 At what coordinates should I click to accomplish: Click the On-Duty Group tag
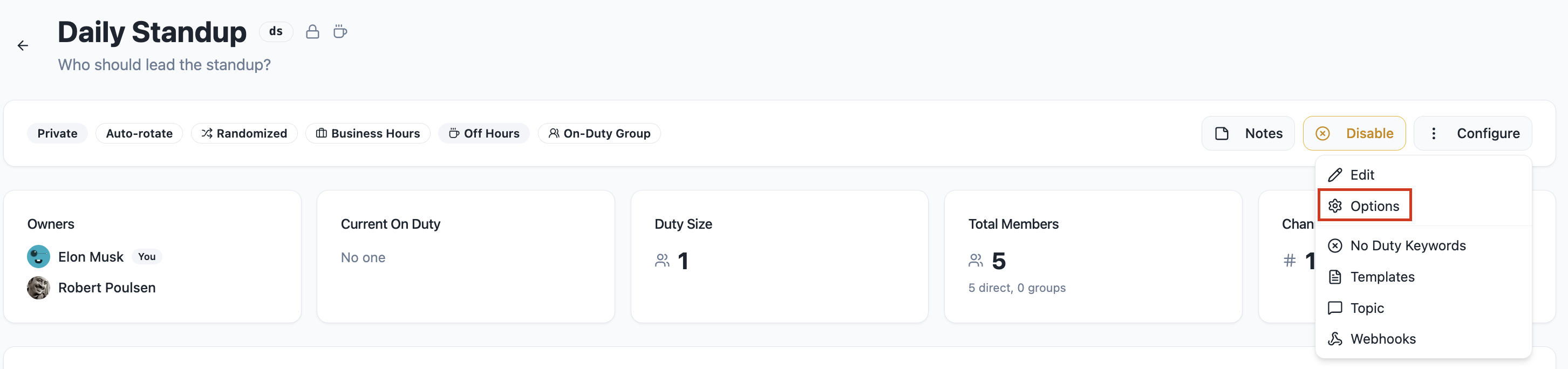[599, 133]
